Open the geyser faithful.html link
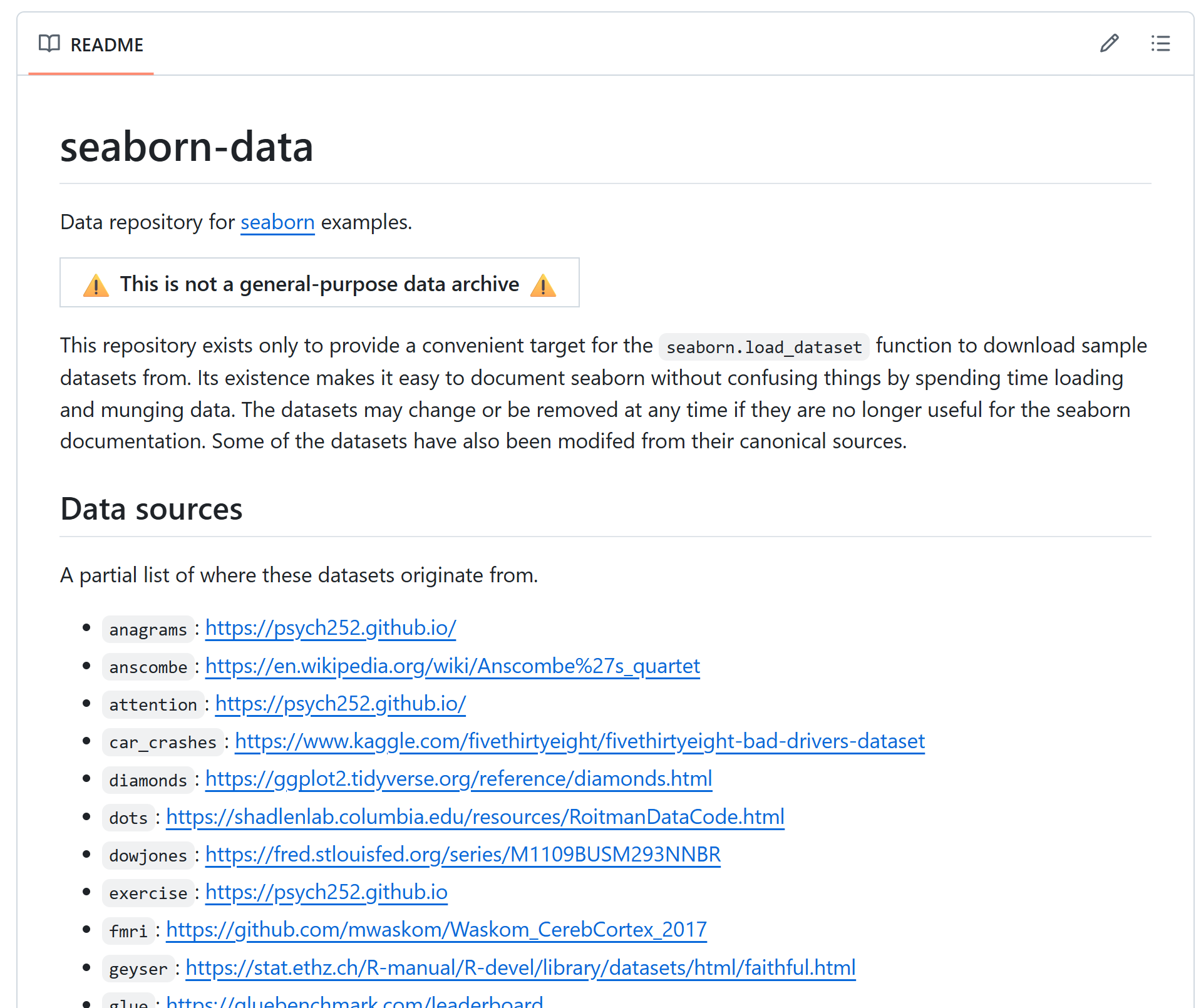 (521, 968)
